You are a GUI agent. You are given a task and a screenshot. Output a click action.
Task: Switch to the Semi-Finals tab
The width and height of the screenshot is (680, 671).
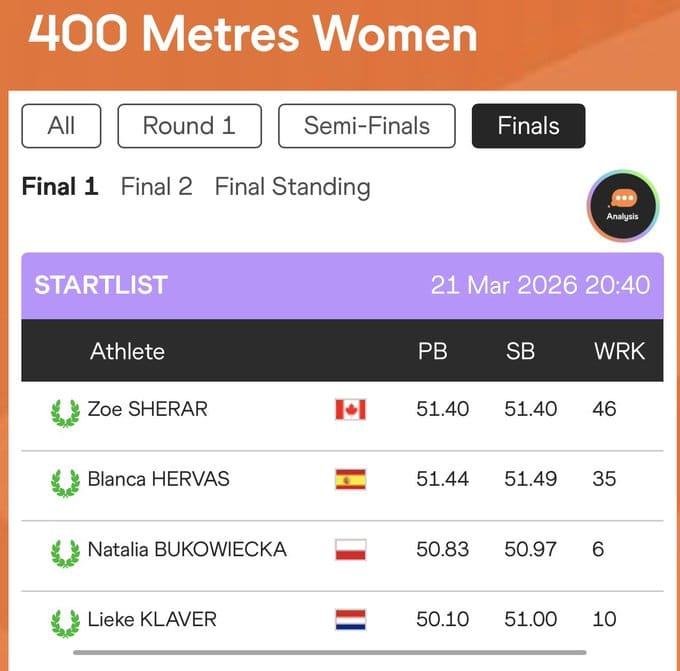366,126
